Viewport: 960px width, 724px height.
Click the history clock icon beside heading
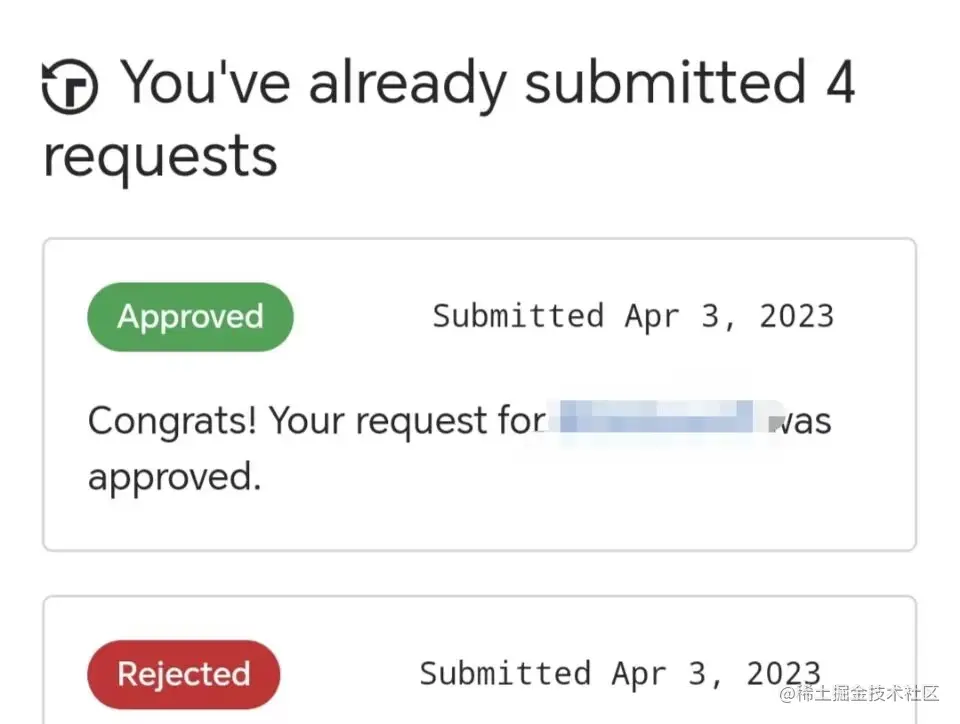(70, 87)
